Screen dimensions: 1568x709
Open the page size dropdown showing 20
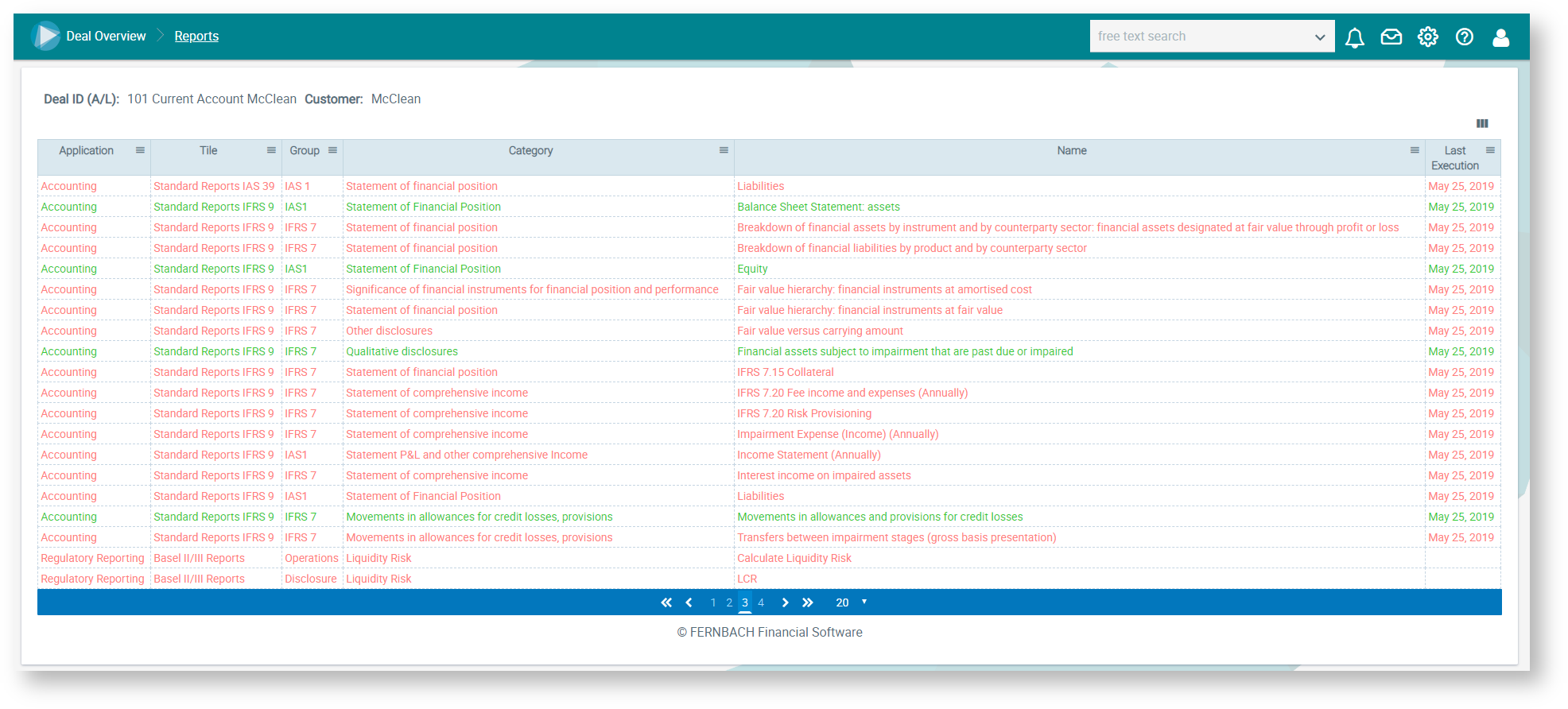pyautogui.click(x=851, y=602)
